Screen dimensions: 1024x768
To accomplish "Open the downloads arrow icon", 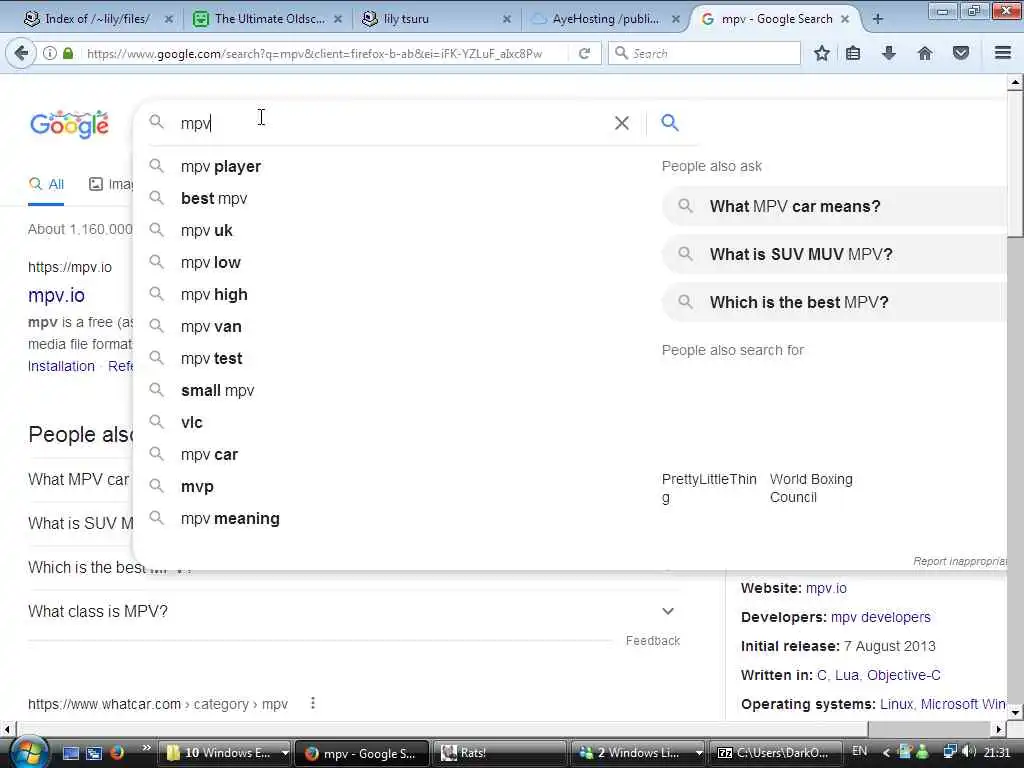I will [x=888, y=54].
